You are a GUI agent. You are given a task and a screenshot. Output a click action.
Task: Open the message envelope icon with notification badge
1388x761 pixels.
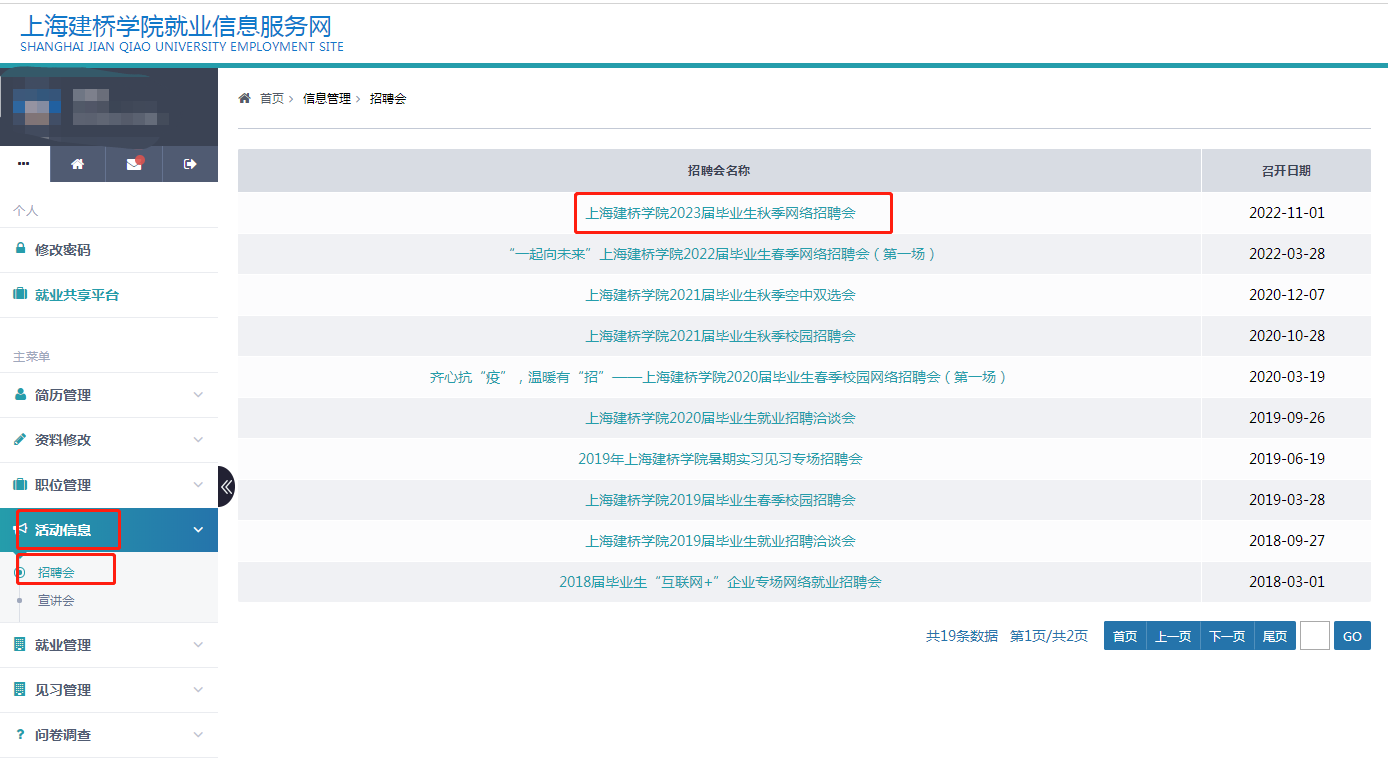coord(133,162)
